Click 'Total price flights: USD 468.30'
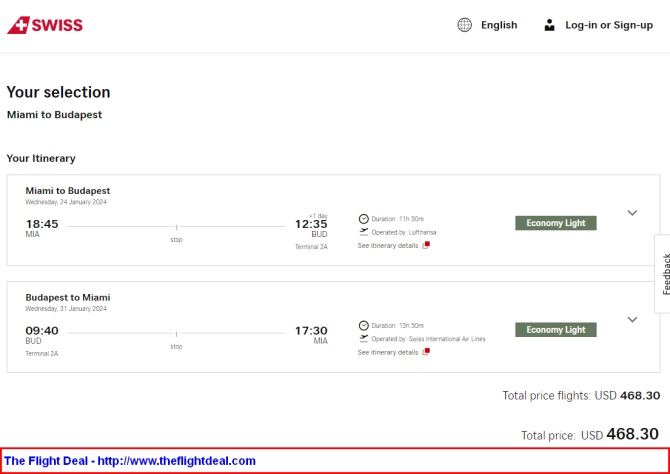Image resolution: width=670 pixels, height=474 pixels. [x=581, y=396]
